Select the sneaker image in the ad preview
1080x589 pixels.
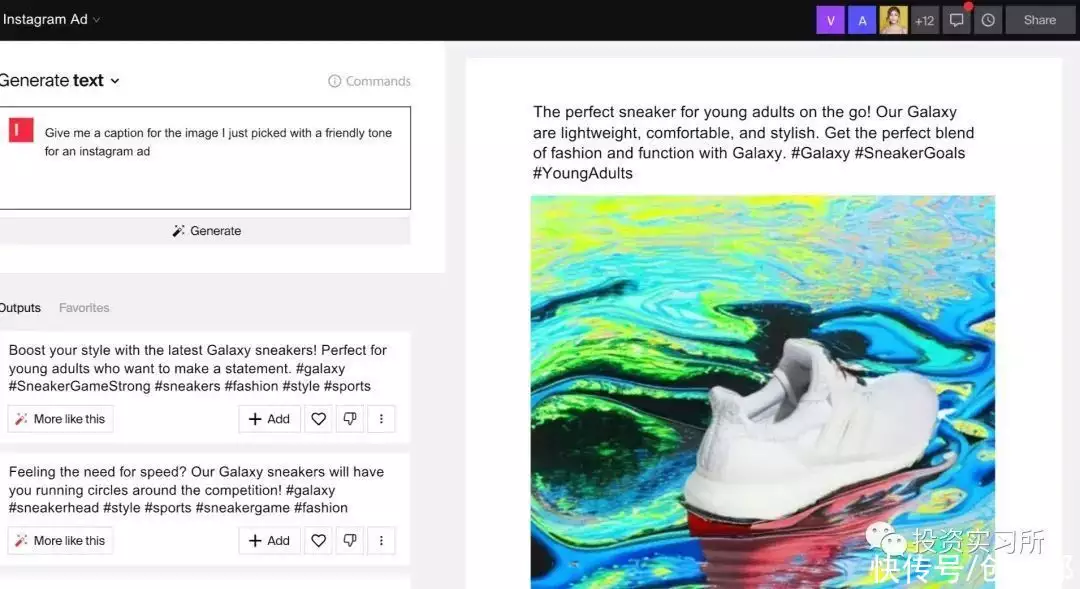762,392
